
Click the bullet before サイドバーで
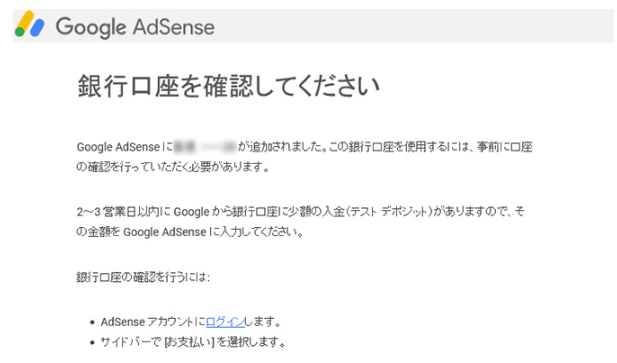(92, 343)
